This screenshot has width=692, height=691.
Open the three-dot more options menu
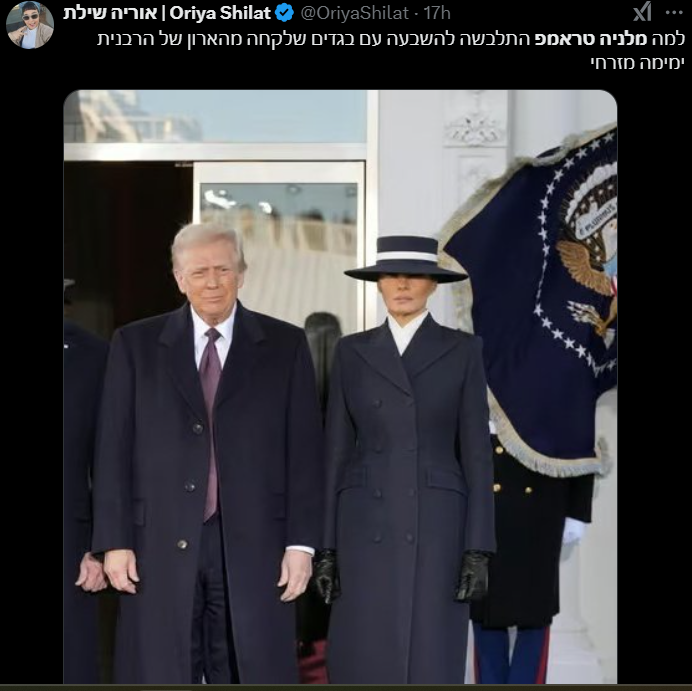(x=674, y=13)
